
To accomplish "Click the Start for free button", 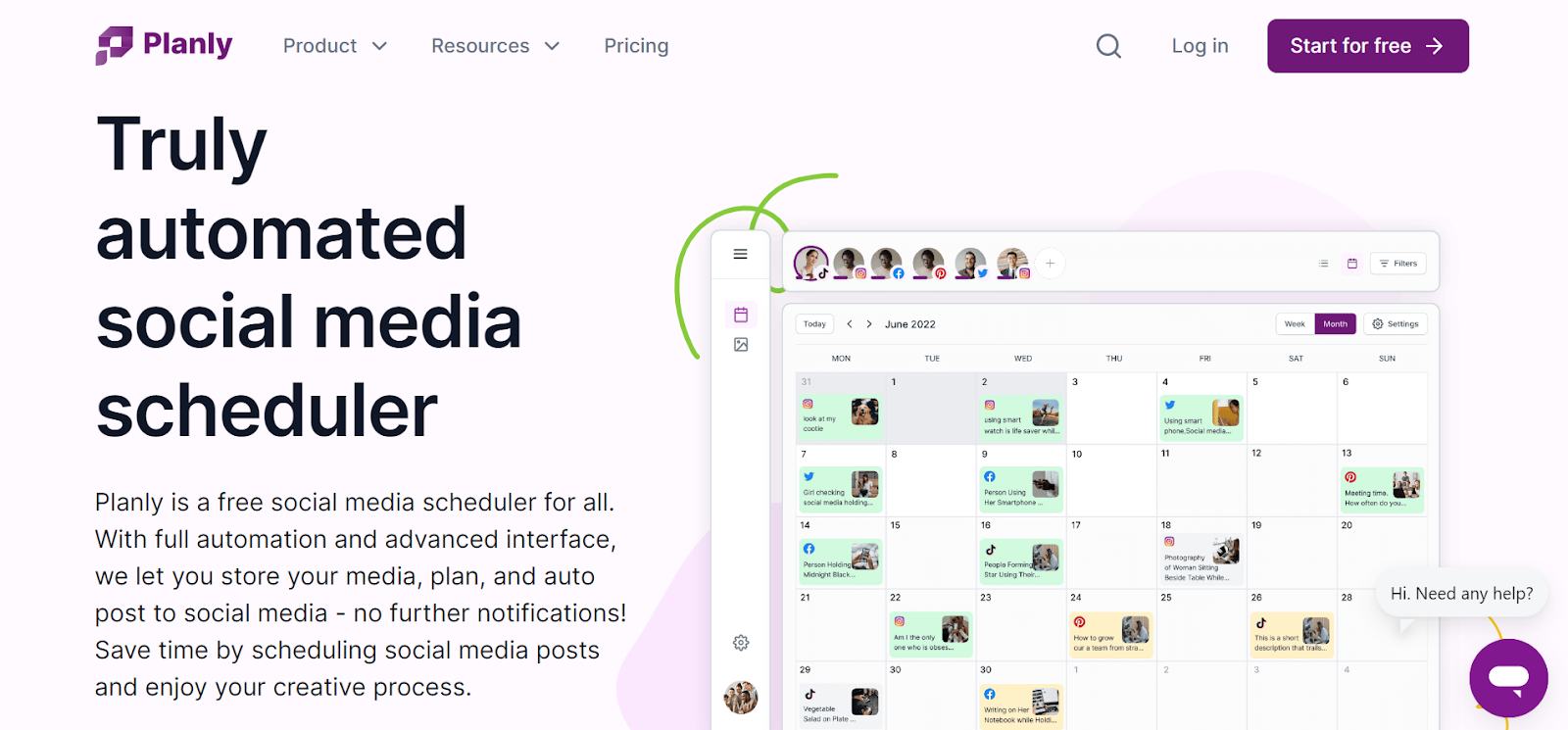I will (x=1367, y=46).
